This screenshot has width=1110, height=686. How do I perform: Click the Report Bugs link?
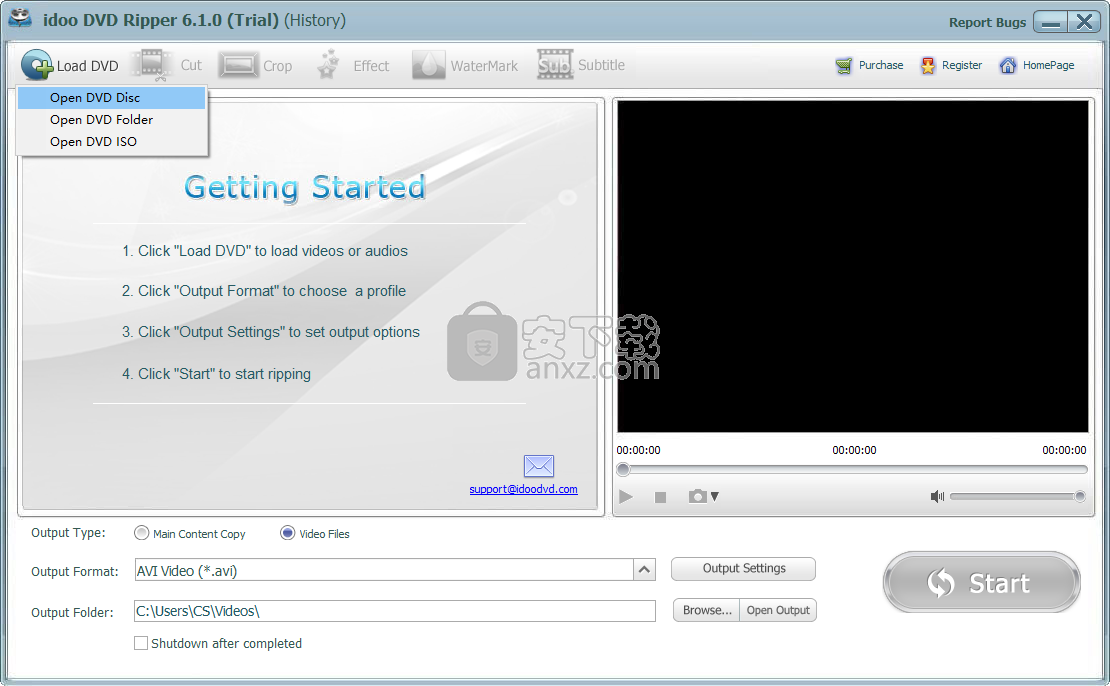coord(987,23)
